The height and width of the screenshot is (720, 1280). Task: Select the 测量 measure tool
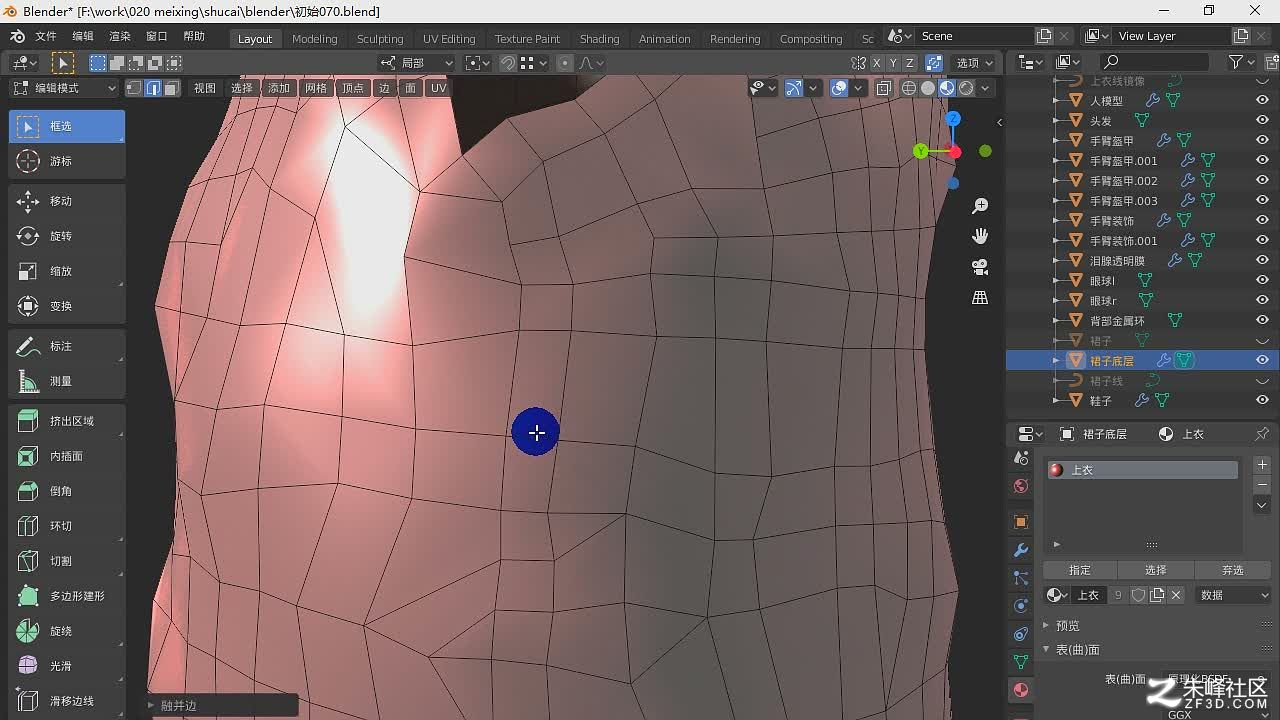coord(66,381)
